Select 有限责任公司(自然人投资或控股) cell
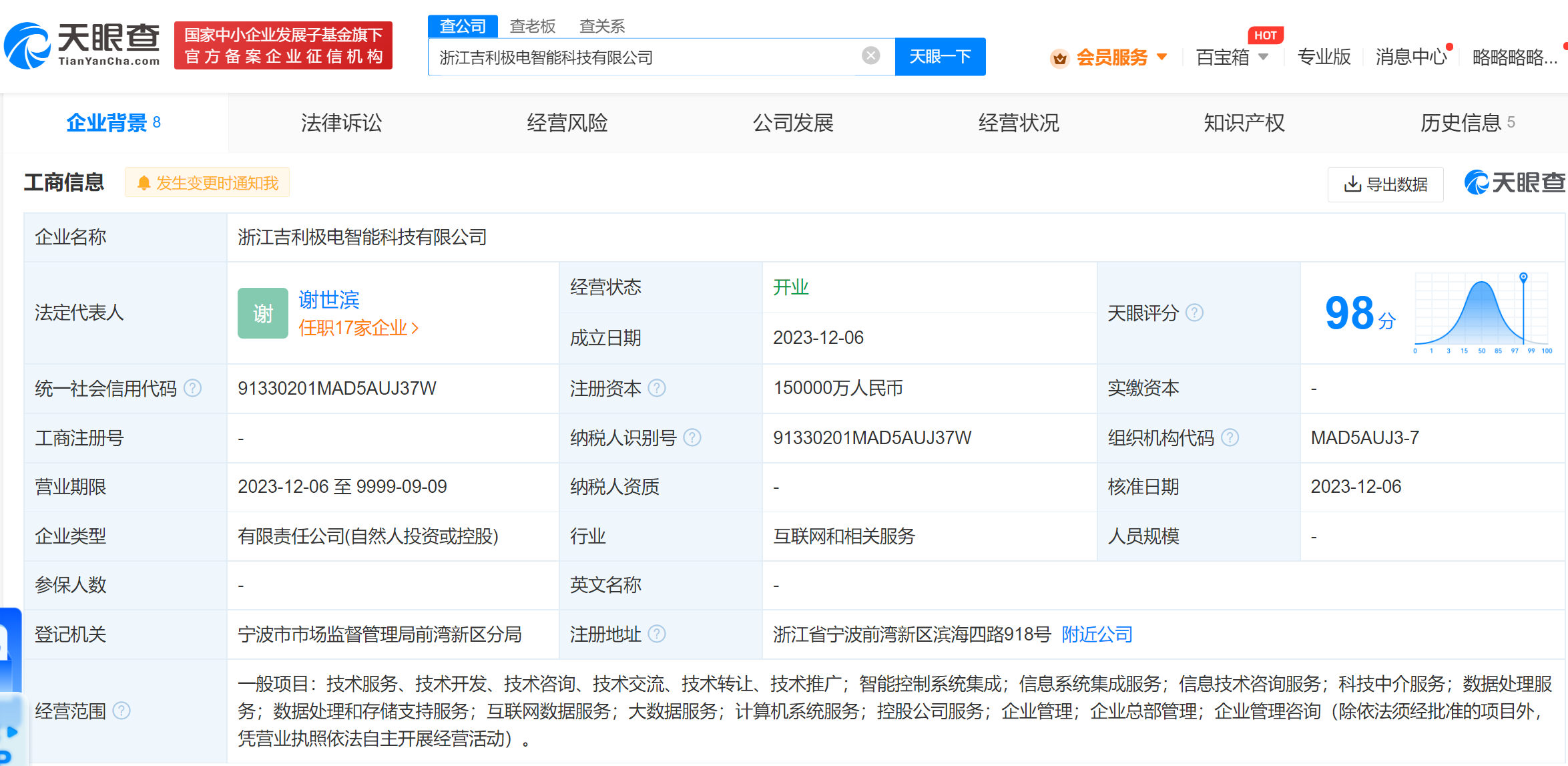1568x766 pixels. click(368, 536)
